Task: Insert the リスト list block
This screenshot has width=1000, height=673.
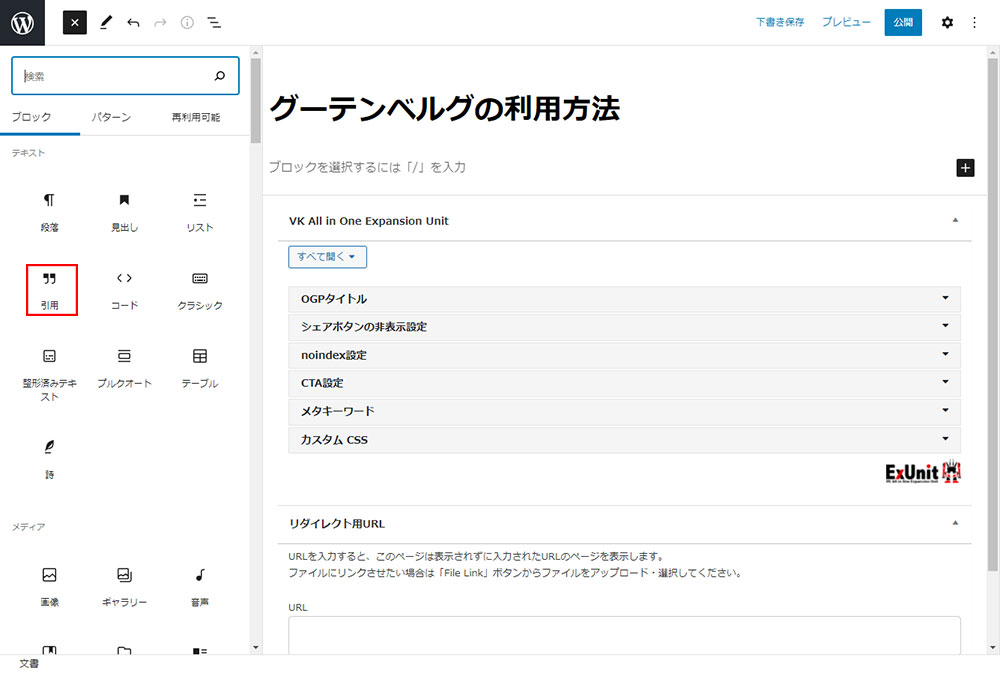Action: pyautogui.click(x=200, y=211)
